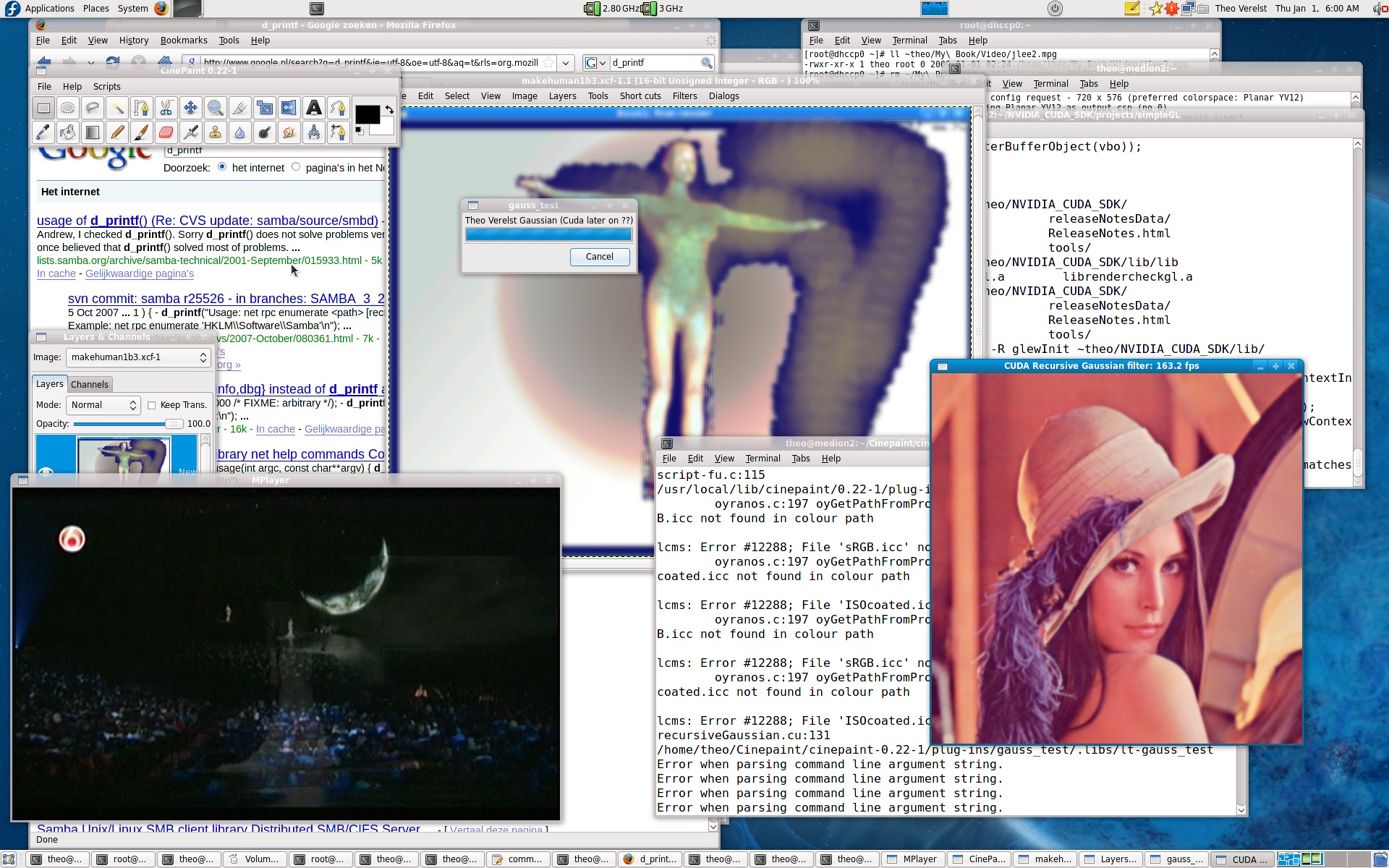Open the Applications menu in top panel
The width and height of the screenshot is (1389, 868).
pos(49,9)
